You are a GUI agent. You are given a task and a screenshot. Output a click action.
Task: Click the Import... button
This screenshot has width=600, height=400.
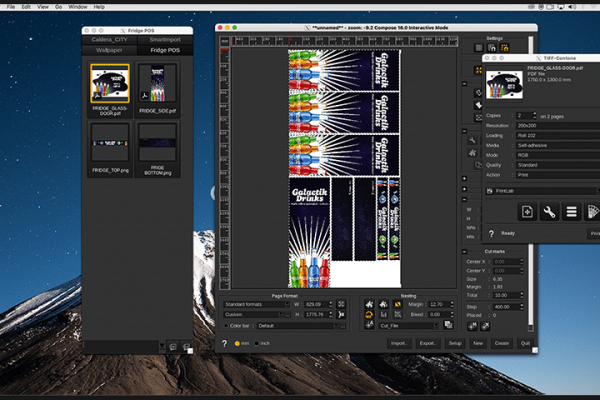click(401, 343)
